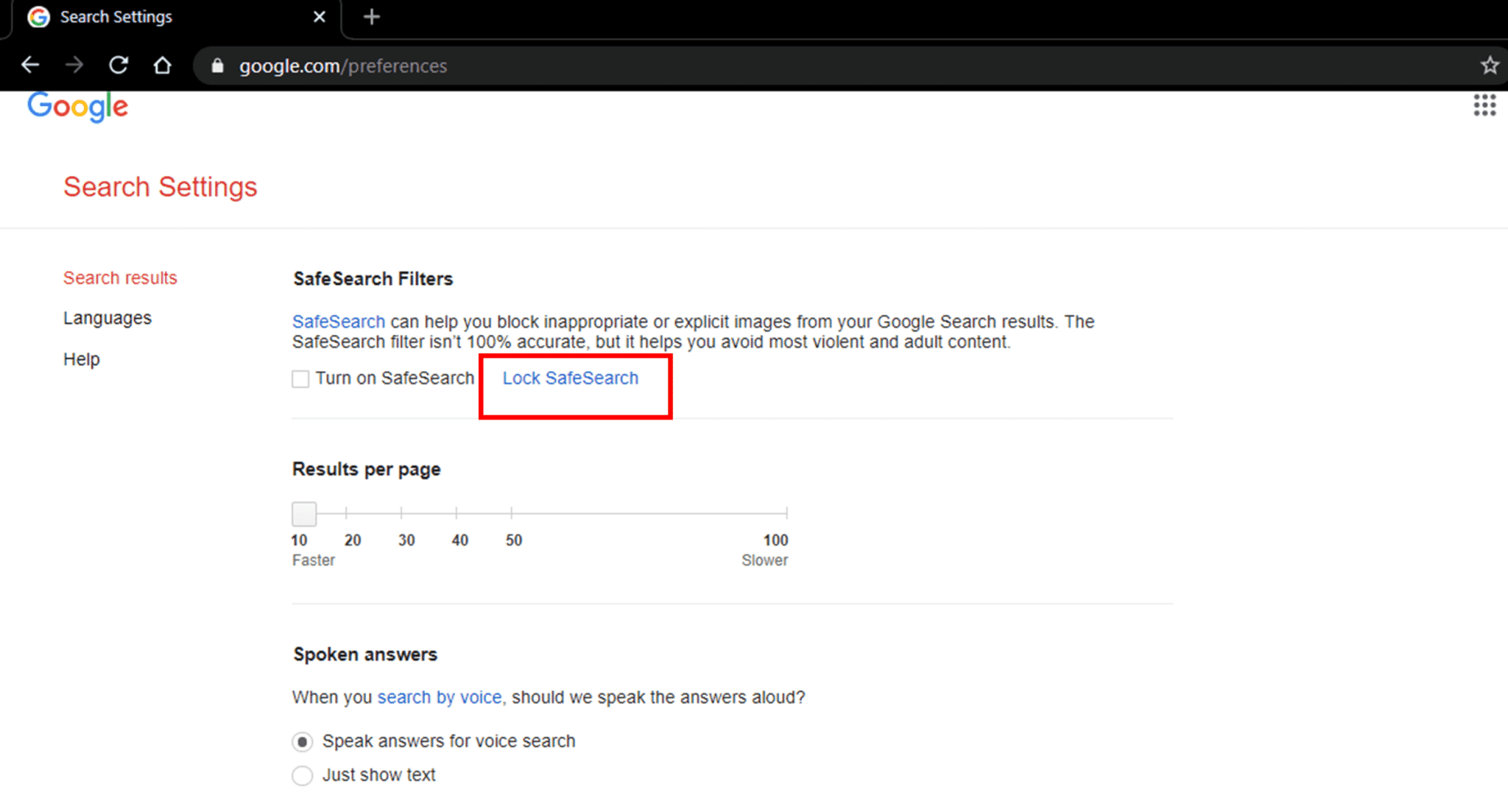Click the Lock SafeSearch link

[571, 378]
